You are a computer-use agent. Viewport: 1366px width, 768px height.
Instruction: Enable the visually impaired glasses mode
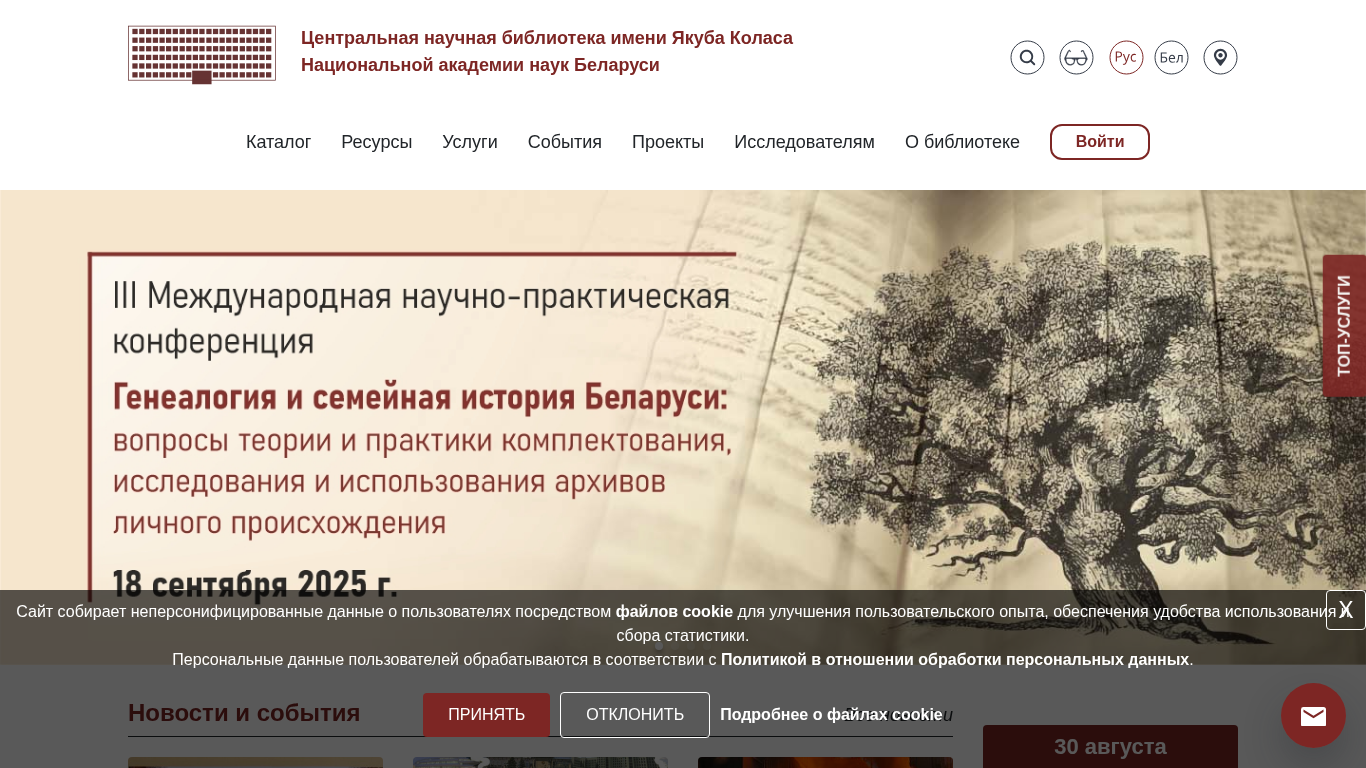[x=1076, y=57]
